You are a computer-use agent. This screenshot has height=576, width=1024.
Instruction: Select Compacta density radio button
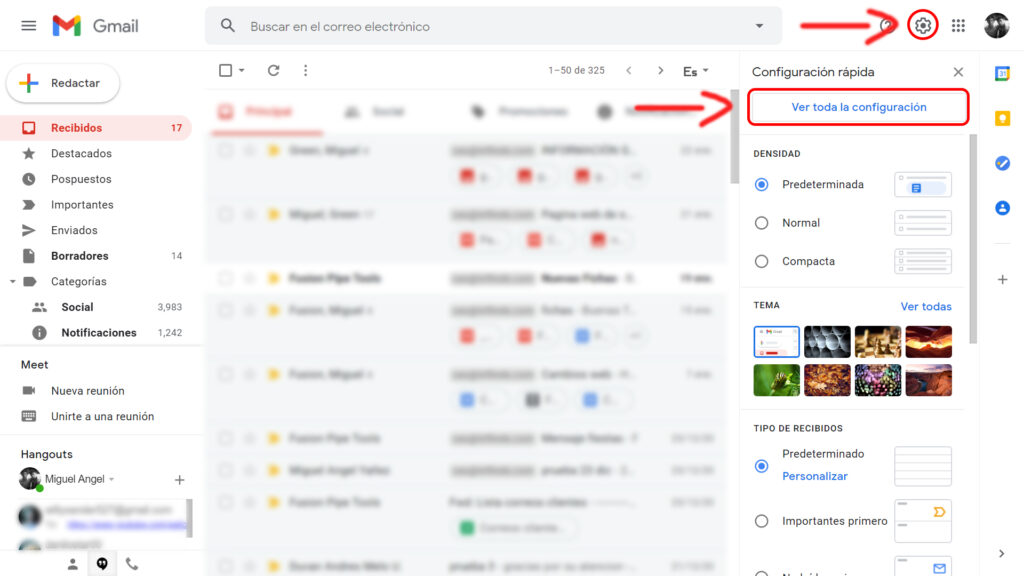point(761,261)
